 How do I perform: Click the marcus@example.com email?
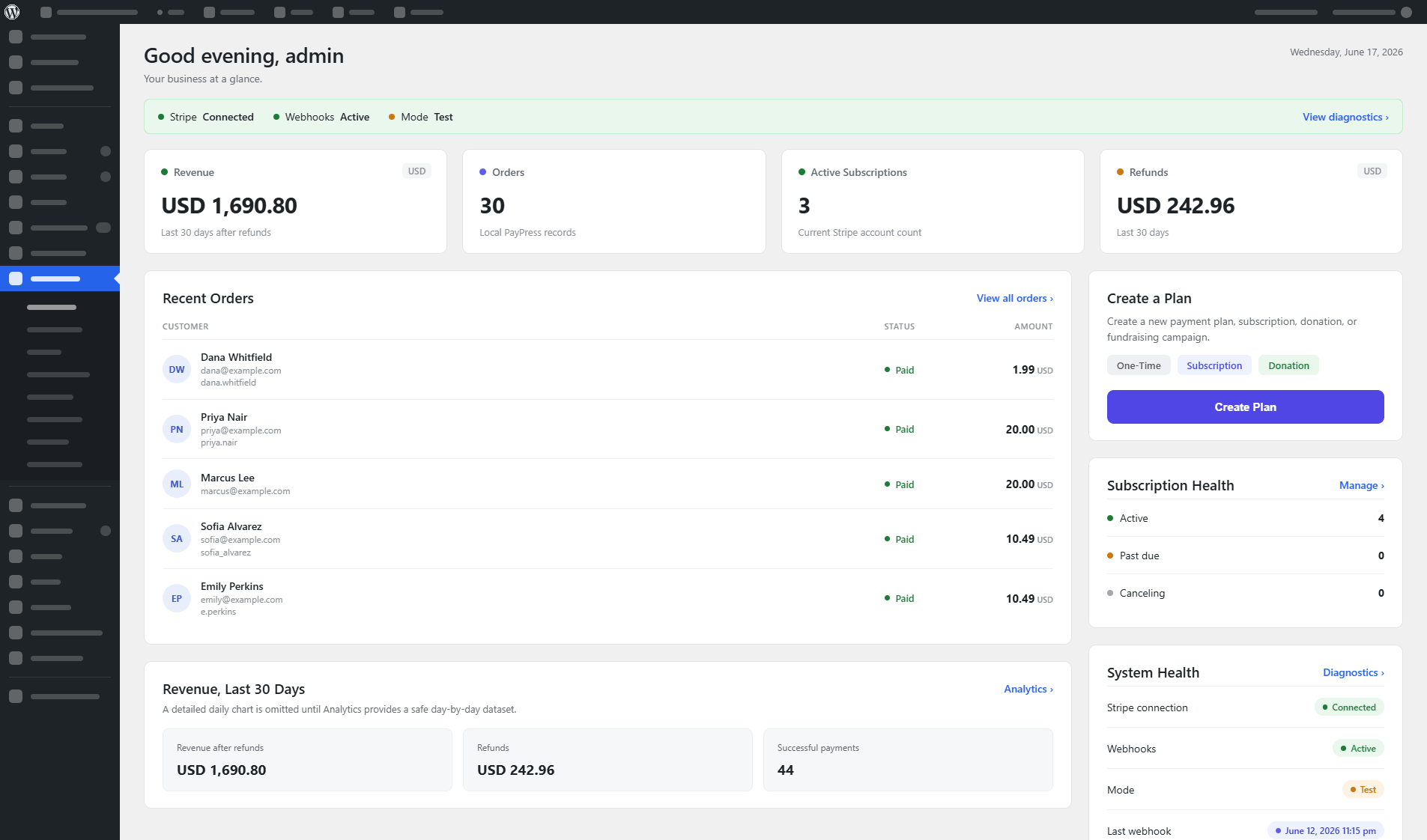245,491
